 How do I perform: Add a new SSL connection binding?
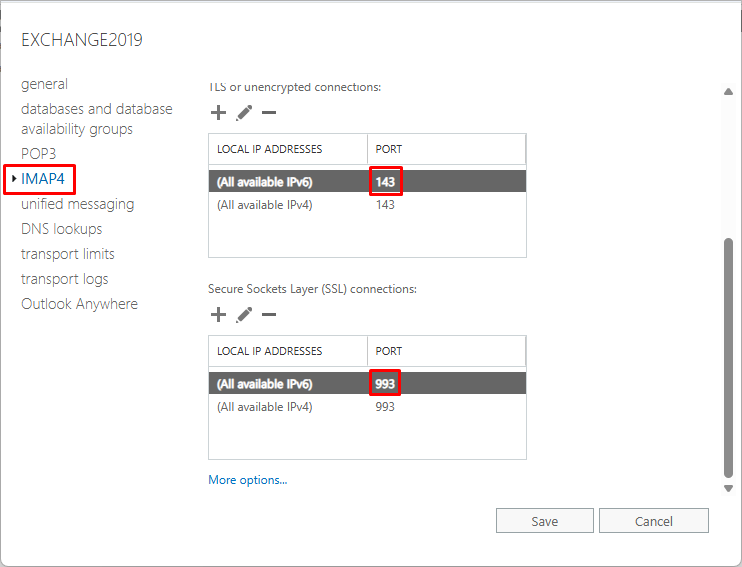218,315
